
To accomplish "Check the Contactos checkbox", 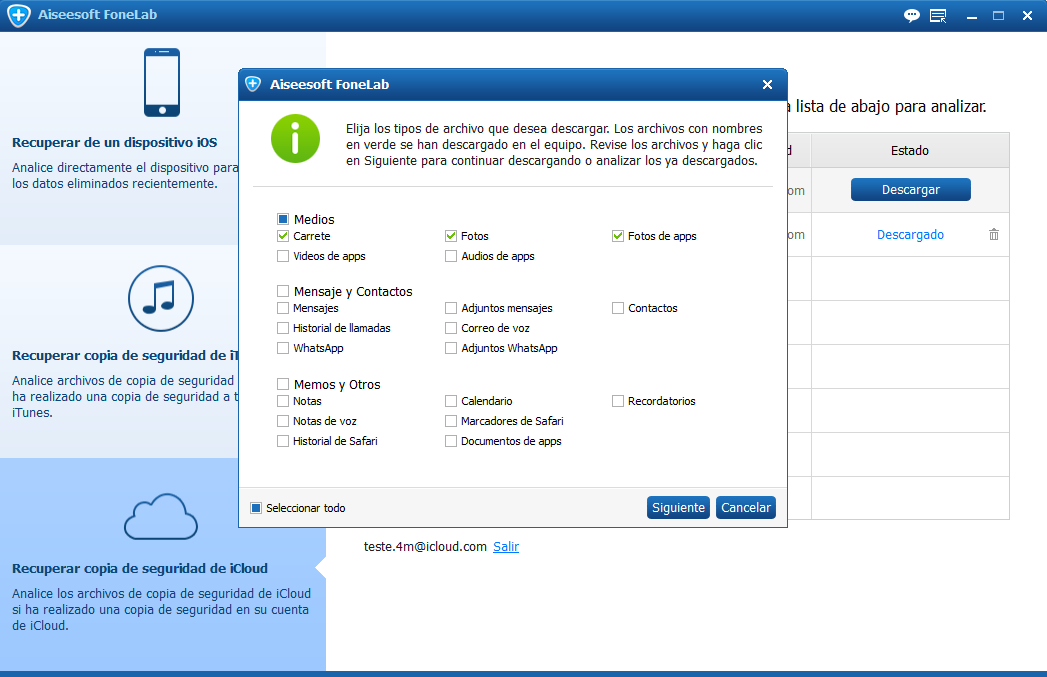I will tap(618, 308).
